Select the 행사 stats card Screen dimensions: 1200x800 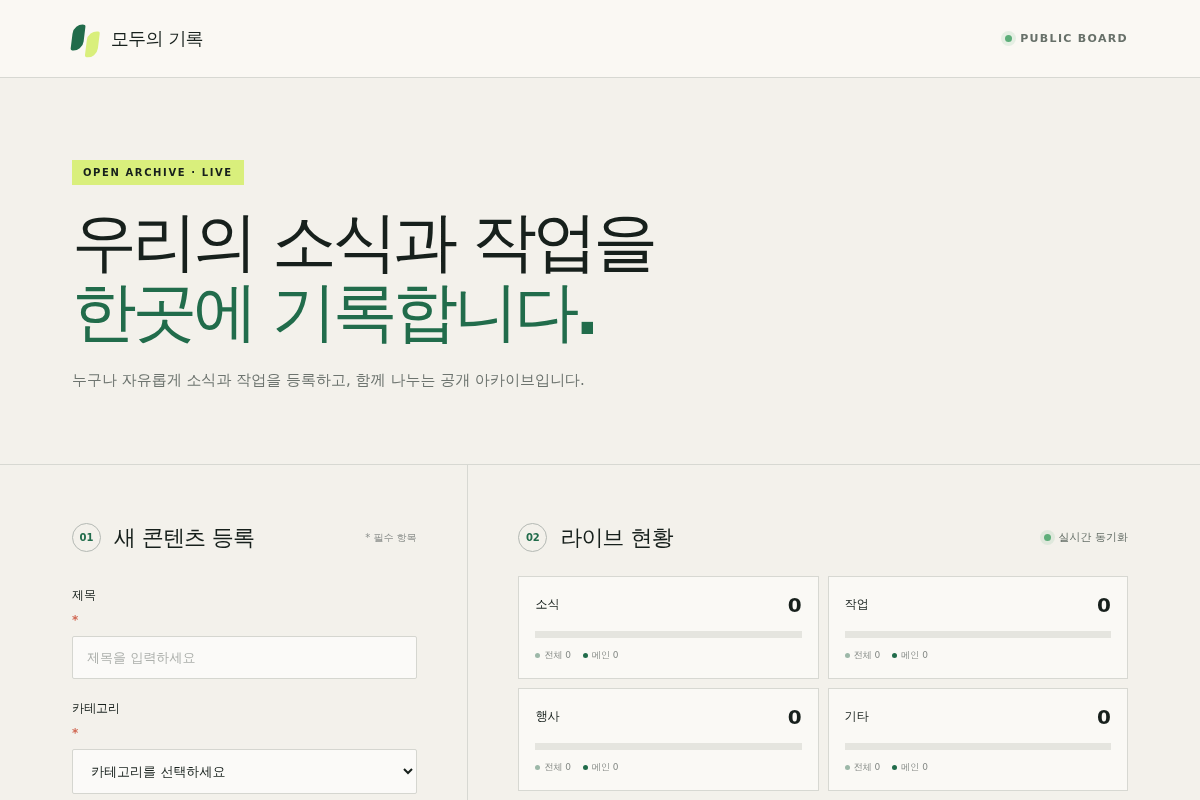[668, 739]
